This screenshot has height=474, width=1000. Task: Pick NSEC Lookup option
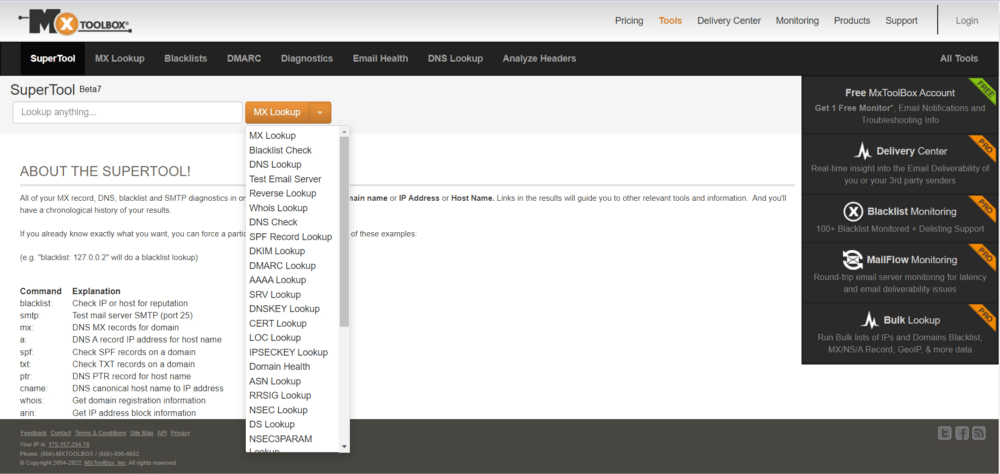(278, 410)
